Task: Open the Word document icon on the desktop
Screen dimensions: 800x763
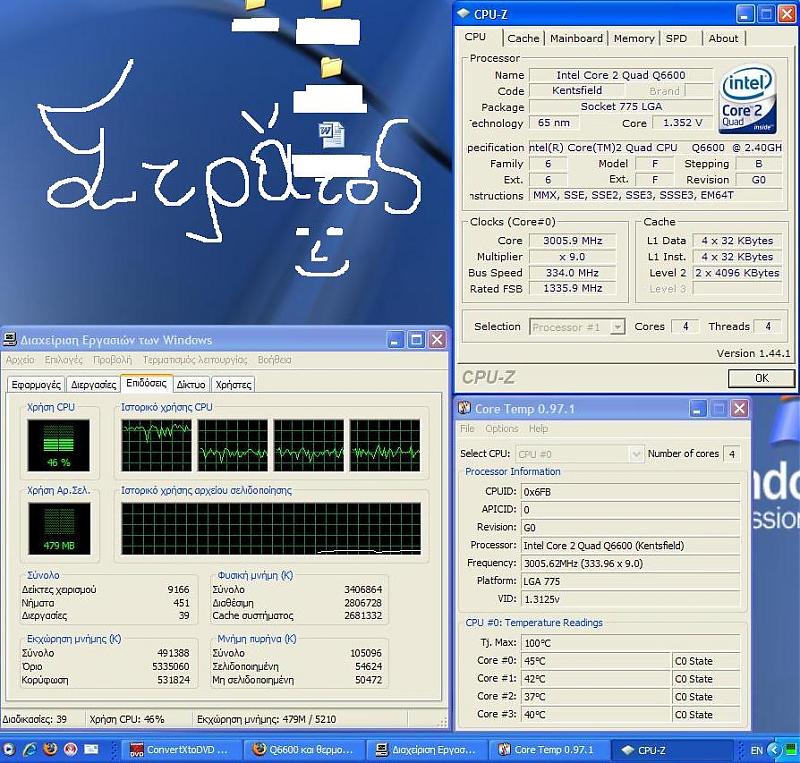Action: [x=331, y=135]
